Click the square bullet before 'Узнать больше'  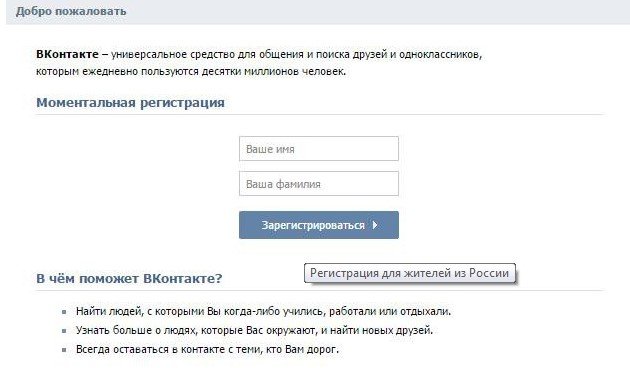coord(64,331)
